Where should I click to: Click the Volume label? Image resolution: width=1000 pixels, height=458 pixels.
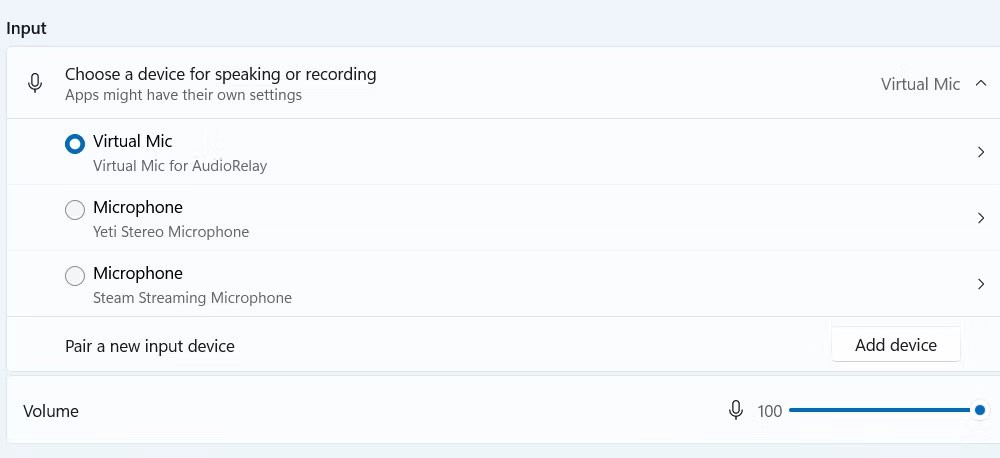click(x=51, y=411)
